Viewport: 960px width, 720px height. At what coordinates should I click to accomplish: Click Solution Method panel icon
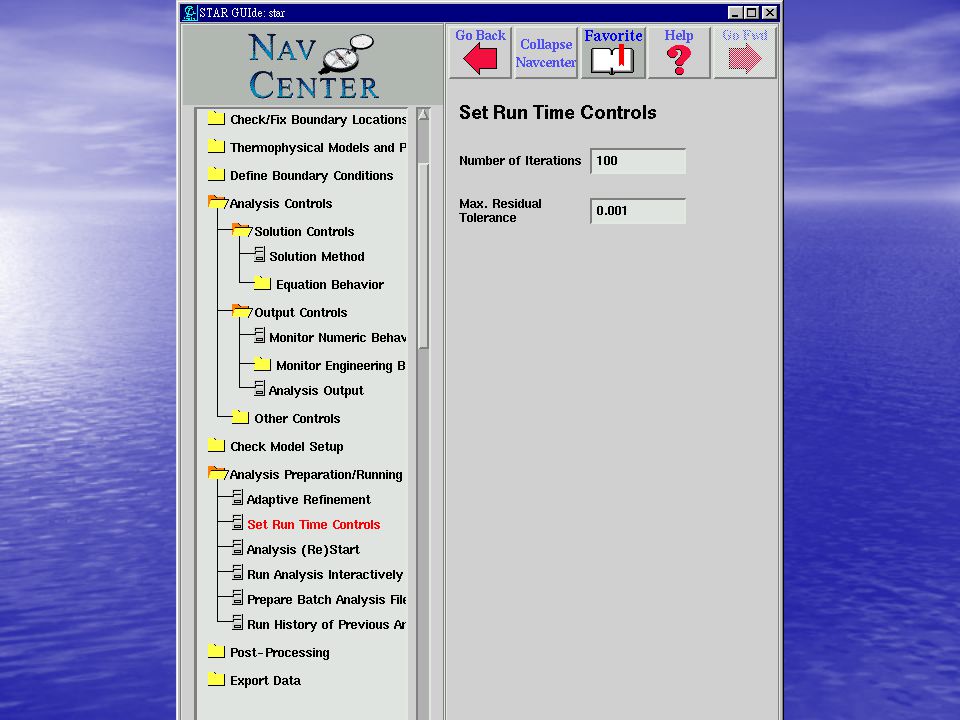tap(260, 255)
